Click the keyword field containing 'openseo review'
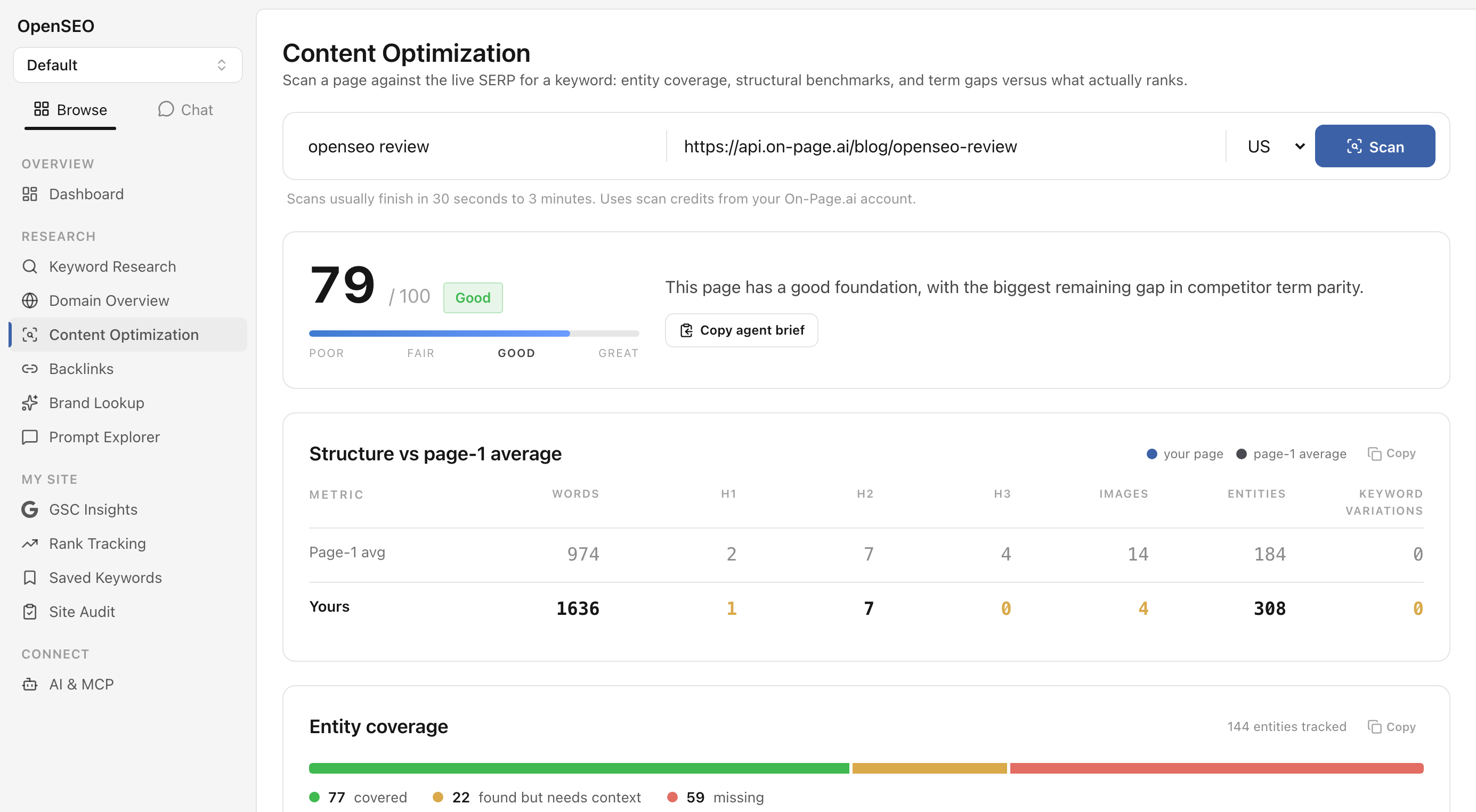This screenshot has height=812, width=1476. pos(480,147)
